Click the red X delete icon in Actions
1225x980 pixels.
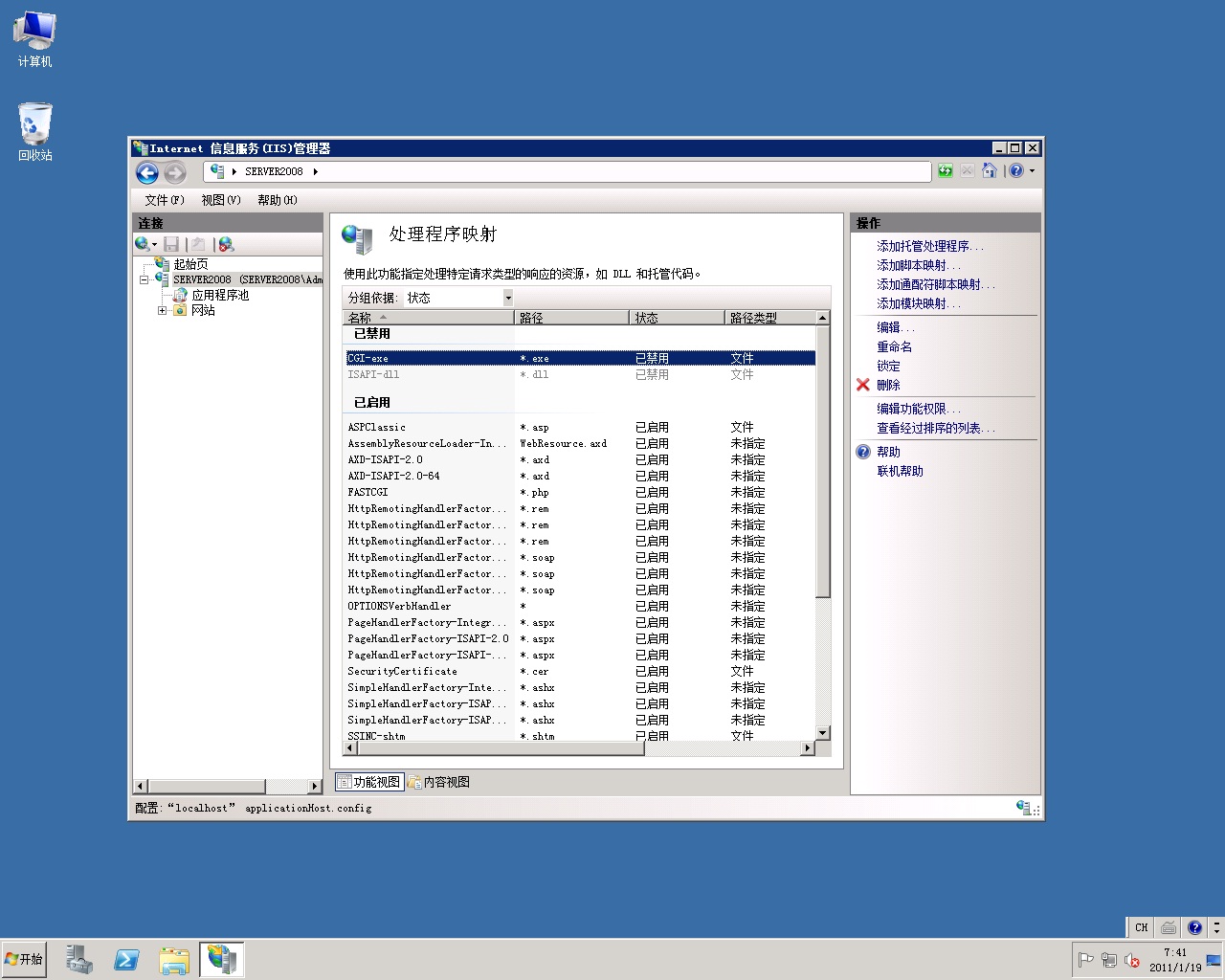pyautogui.click(x=863, y=385)
